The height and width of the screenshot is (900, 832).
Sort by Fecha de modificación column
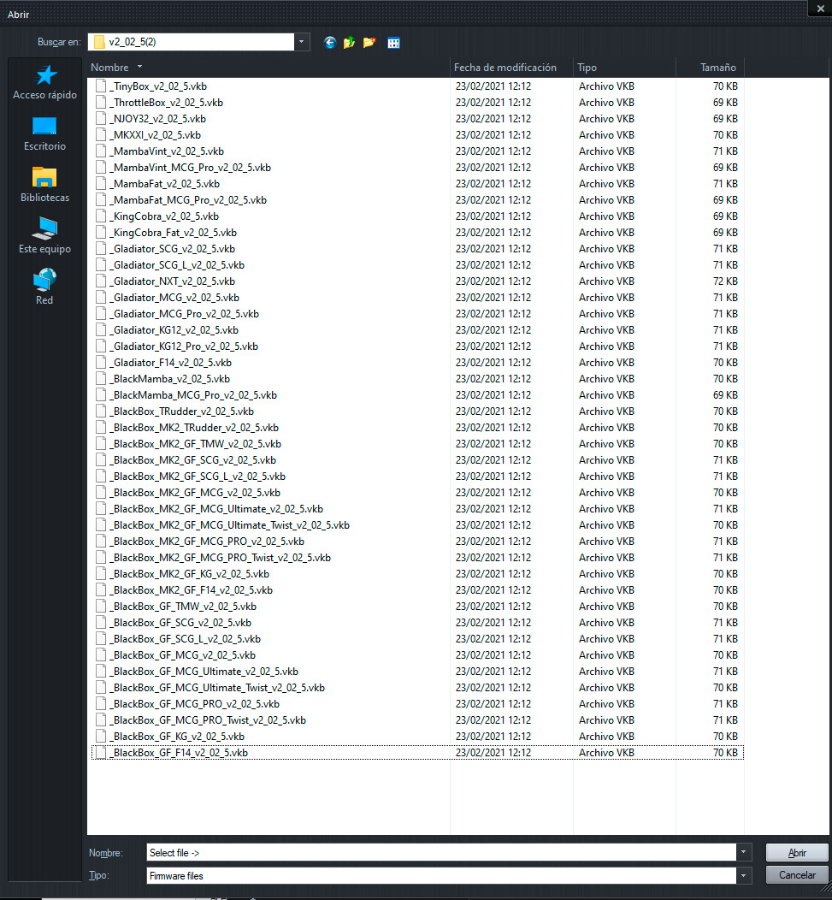point(511,67)
